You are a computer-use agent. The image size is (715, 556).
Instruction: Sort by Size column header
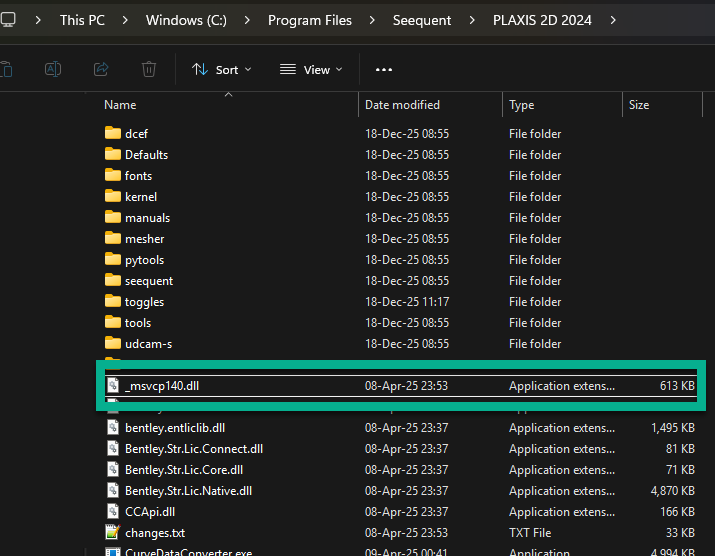click(639, 105)
